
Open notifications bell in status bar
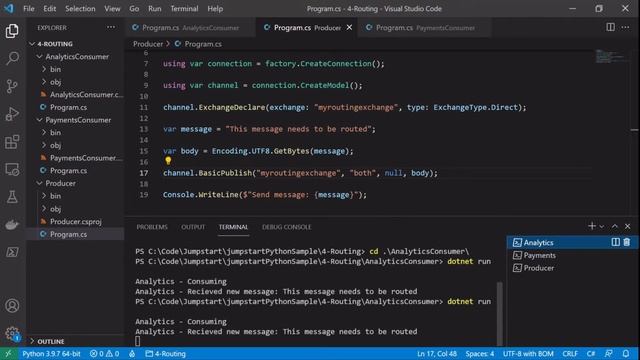click(626, 353)
